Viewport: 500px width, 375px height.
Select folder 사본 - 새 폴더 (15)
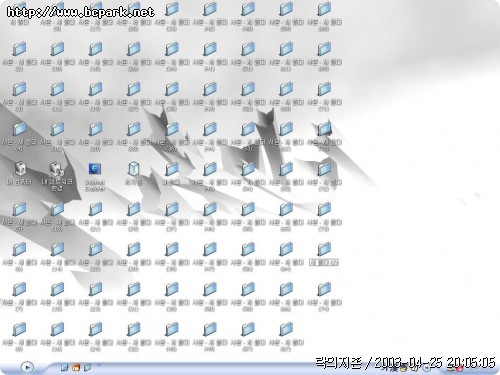[57, 296]
